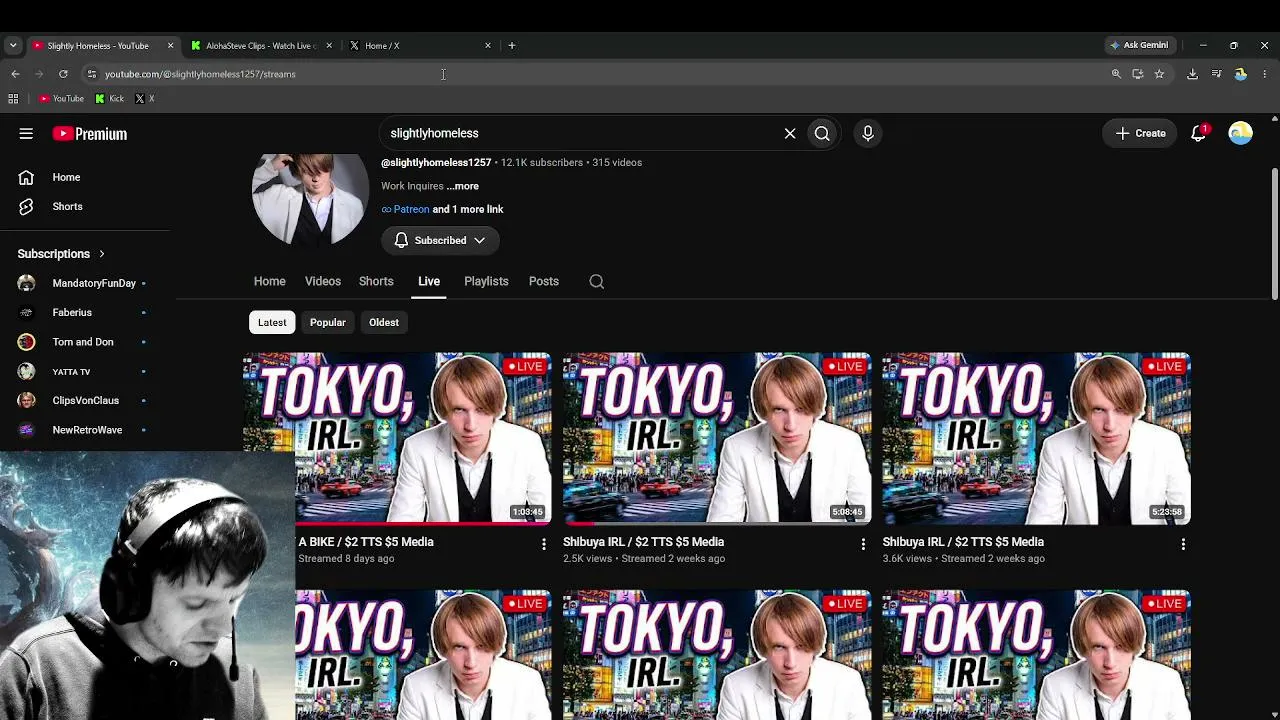Search within the channel using magnifier icon
The width and height of the screenshot is (1280, 720).
point(597,282)
